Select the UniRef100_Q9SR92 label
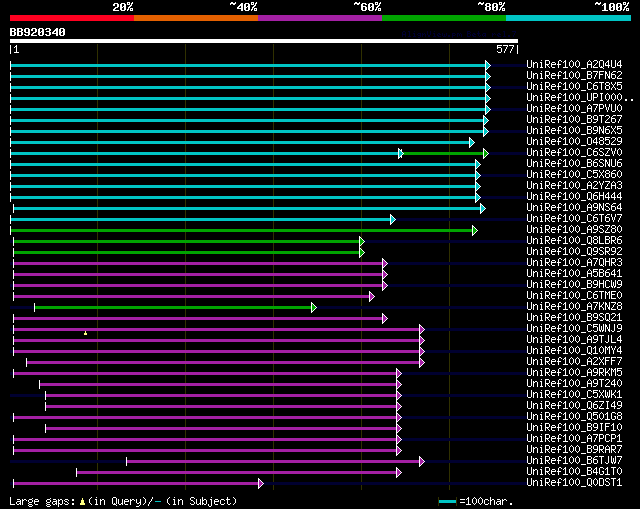This screenshot has width=640, height=509. (x=574, y=252)
